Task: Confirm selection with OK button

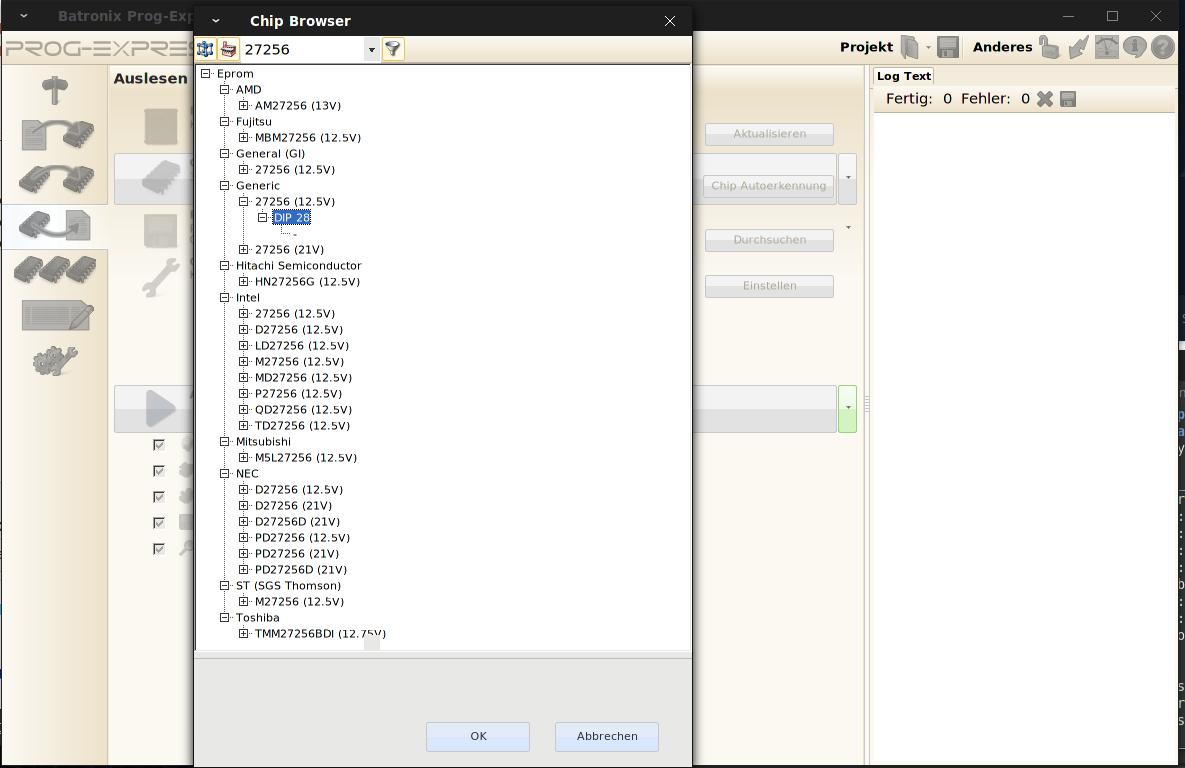Action: pos(478,736)
